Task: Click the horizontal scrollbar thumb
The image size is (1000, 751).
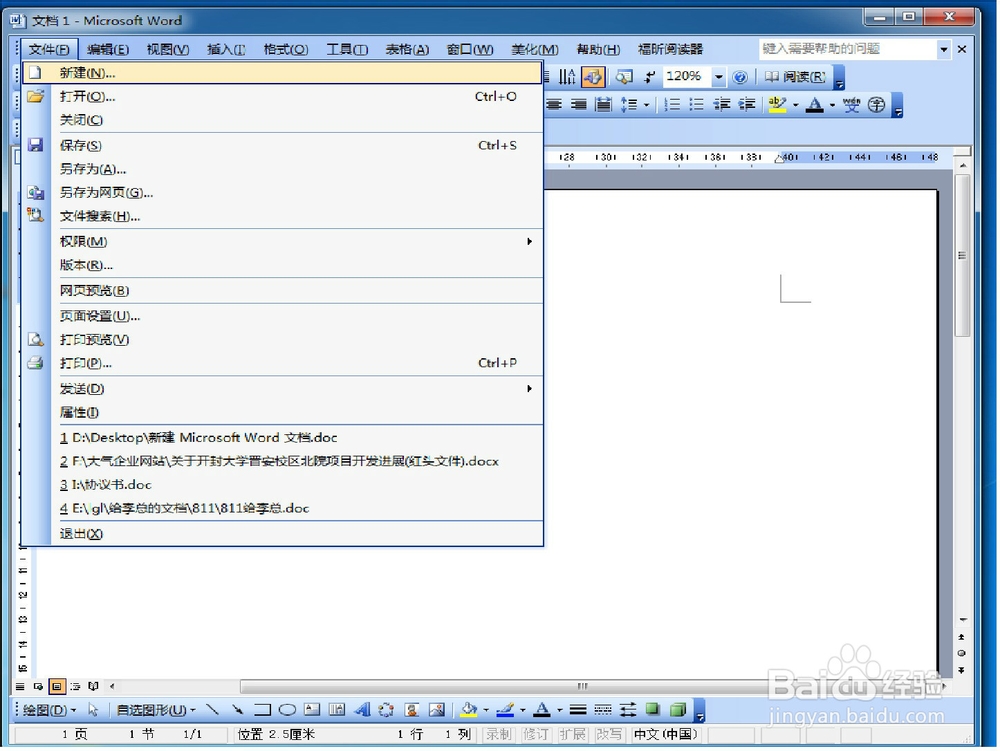Action: [x=582, y=686]
